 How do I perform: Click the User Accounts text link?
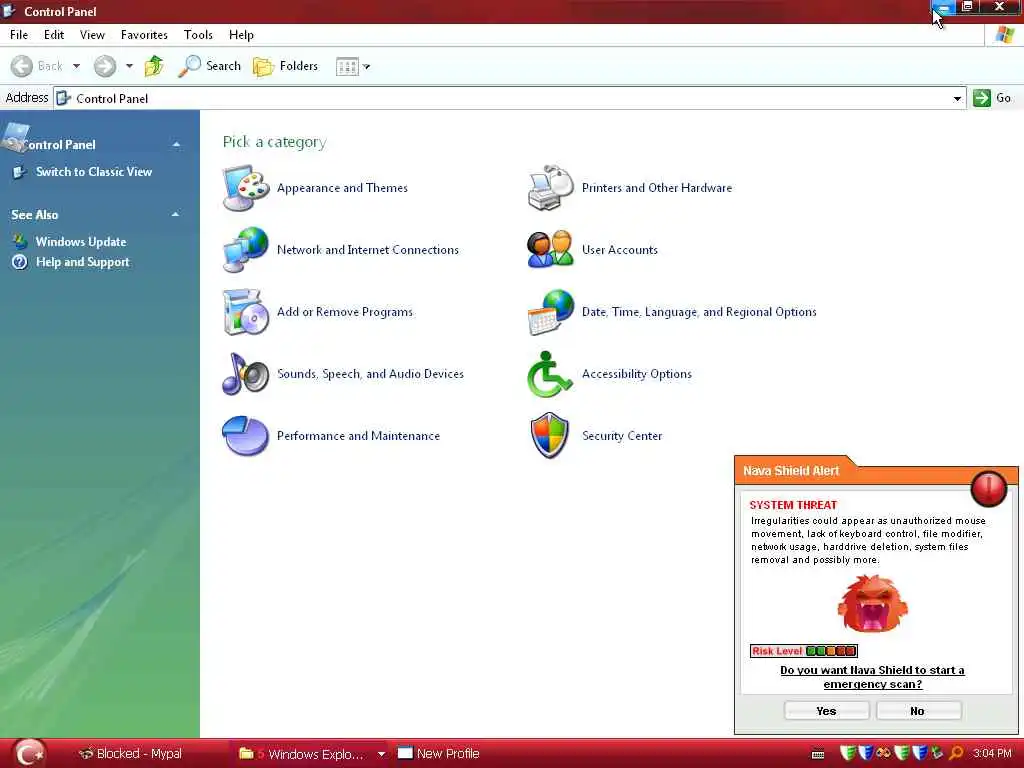(620, 249)
